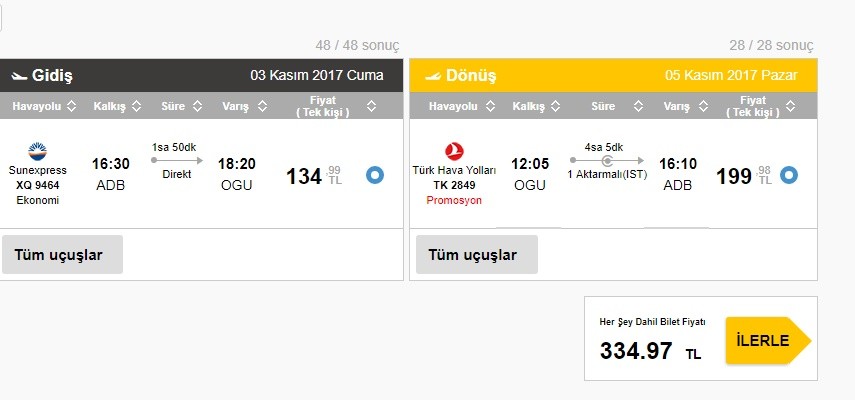The height and width of the screenshot is (400, 855).
Task: Click the plane icon beside Dönüş
Action: 432,76
